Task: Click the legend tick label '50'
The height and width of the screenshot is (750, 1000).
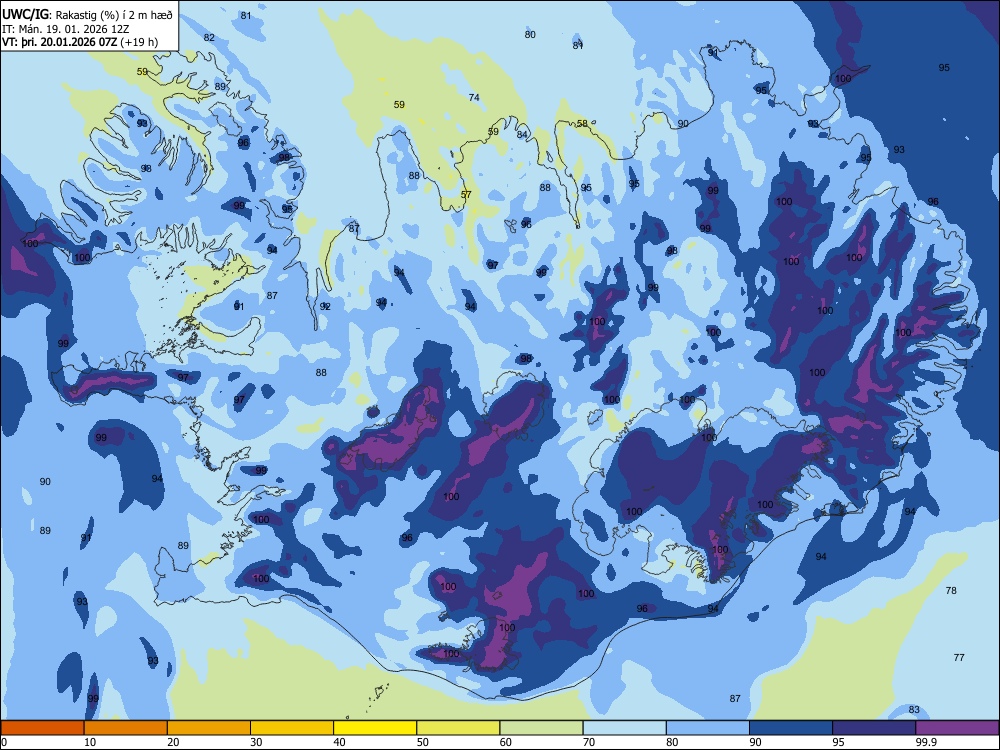Action: tap(422, 742)
